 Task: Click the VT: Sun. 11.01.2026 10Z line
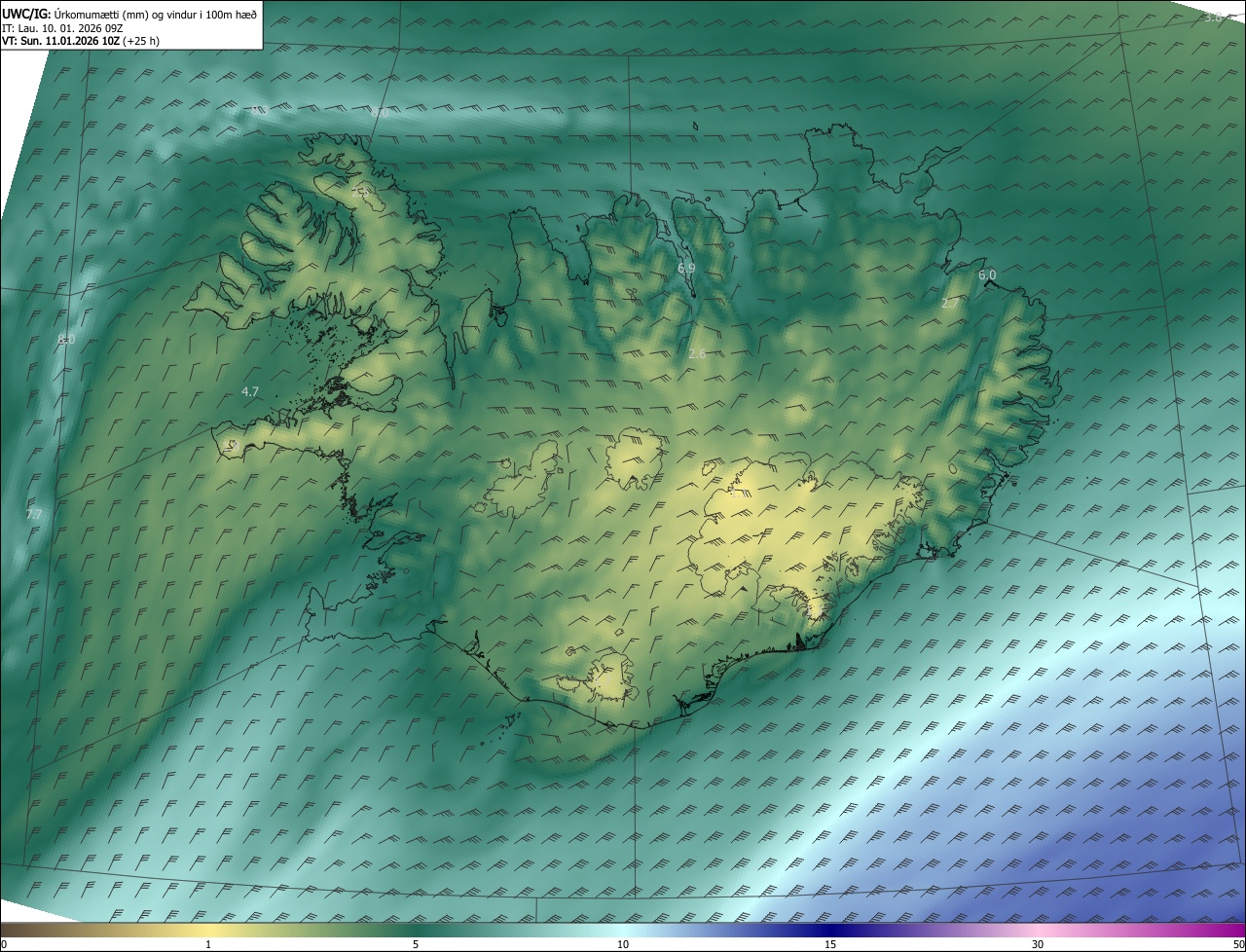click(x=80, y=41)
